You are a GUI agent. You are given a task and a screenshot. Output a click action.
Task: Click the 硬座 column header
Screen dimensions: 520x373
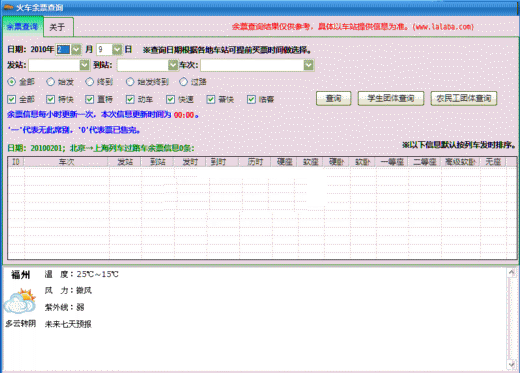pos(284,162)
